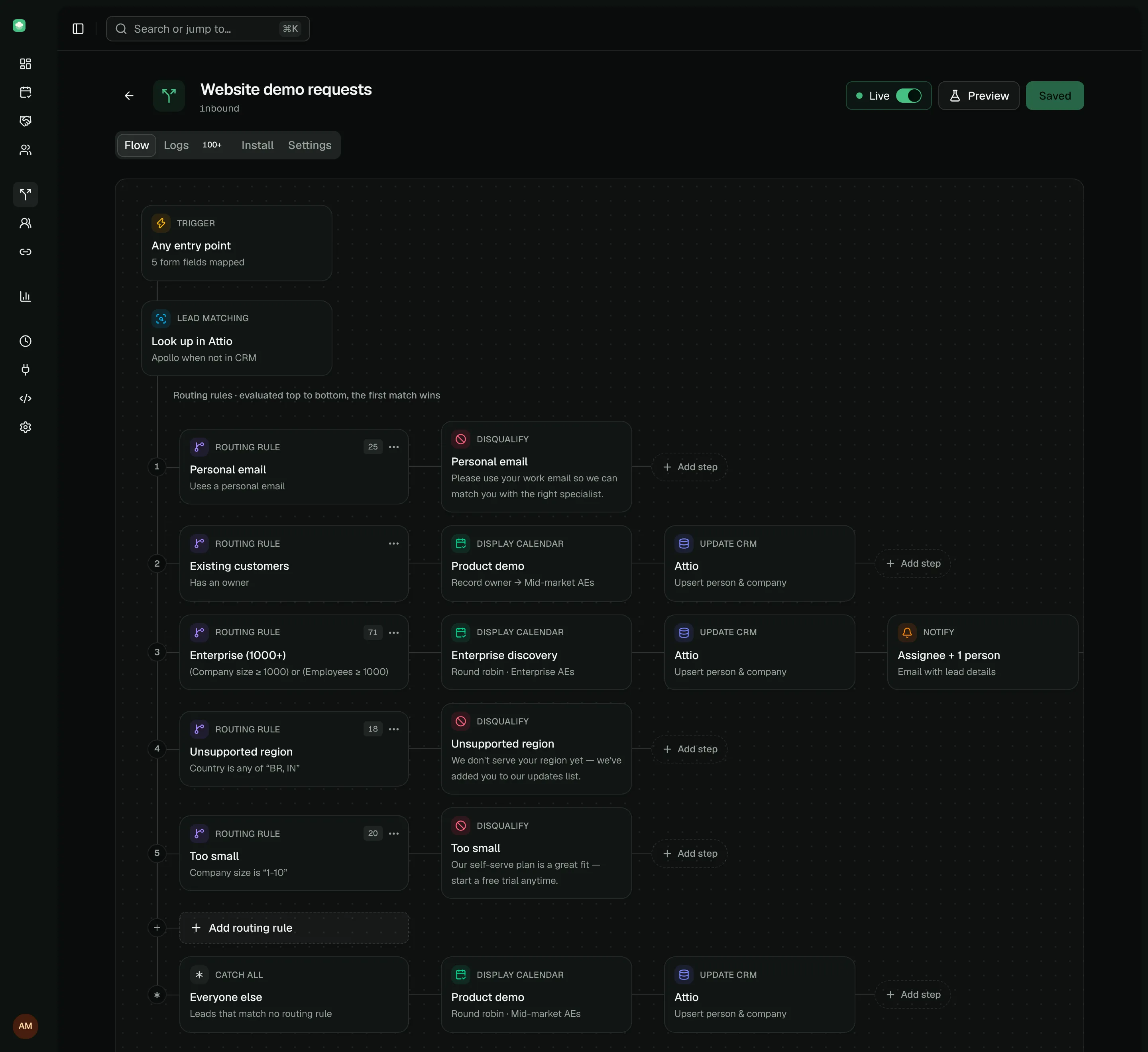Add step after Too small disqualify

pos(690,853)
